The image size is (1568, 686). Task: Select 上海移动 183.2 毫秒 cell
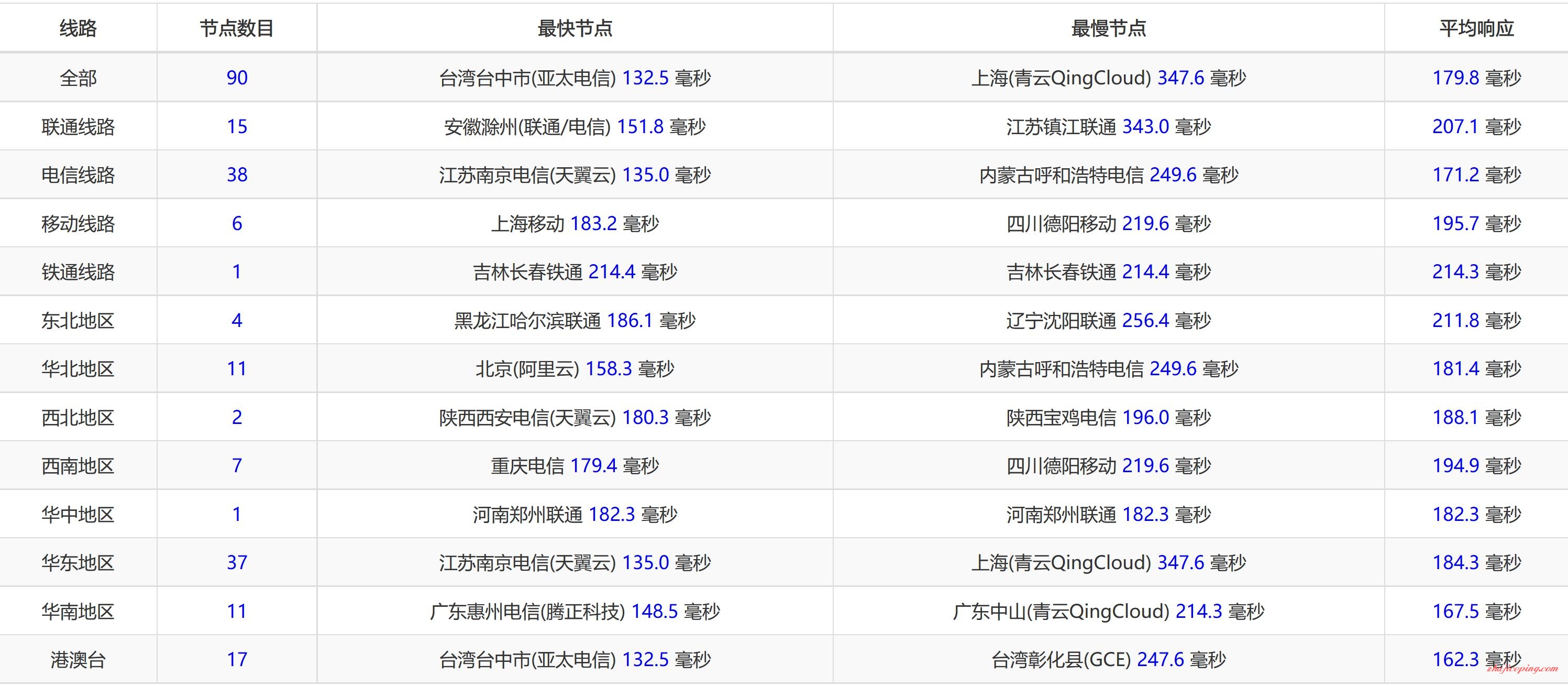[x=575, y=224]
